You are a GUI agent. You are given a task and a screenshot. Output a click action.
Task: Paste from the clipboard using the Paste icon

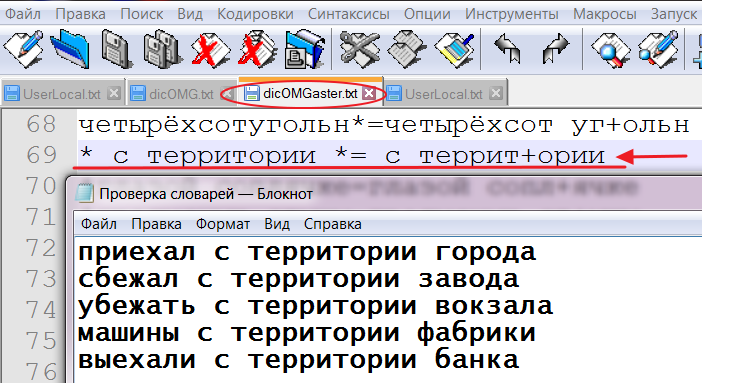coord(455,49)
